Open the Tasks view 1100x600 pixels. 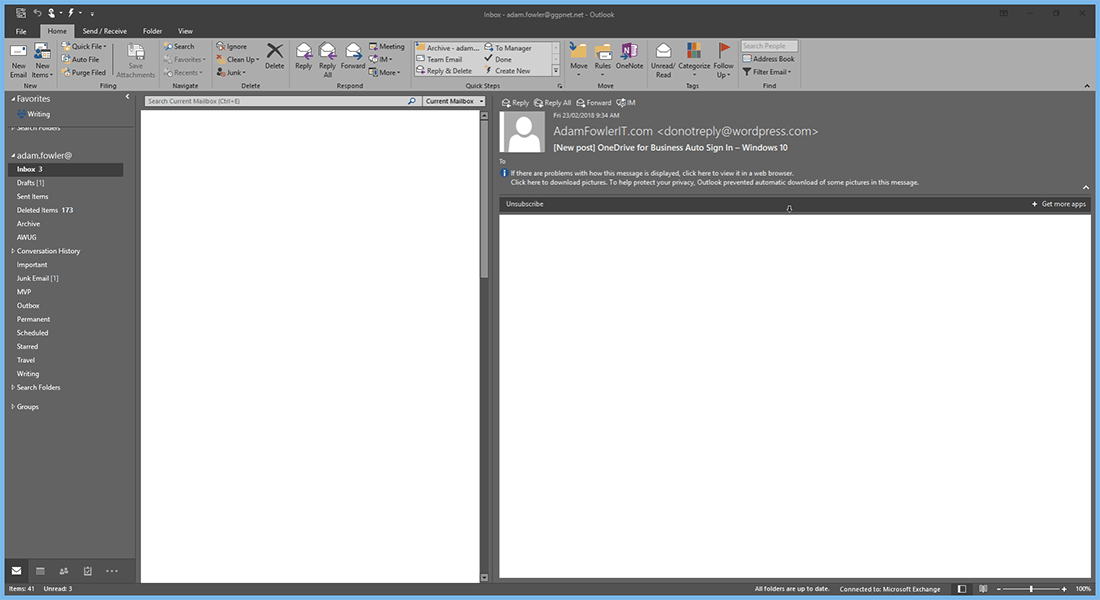click(x=86, y=570)
